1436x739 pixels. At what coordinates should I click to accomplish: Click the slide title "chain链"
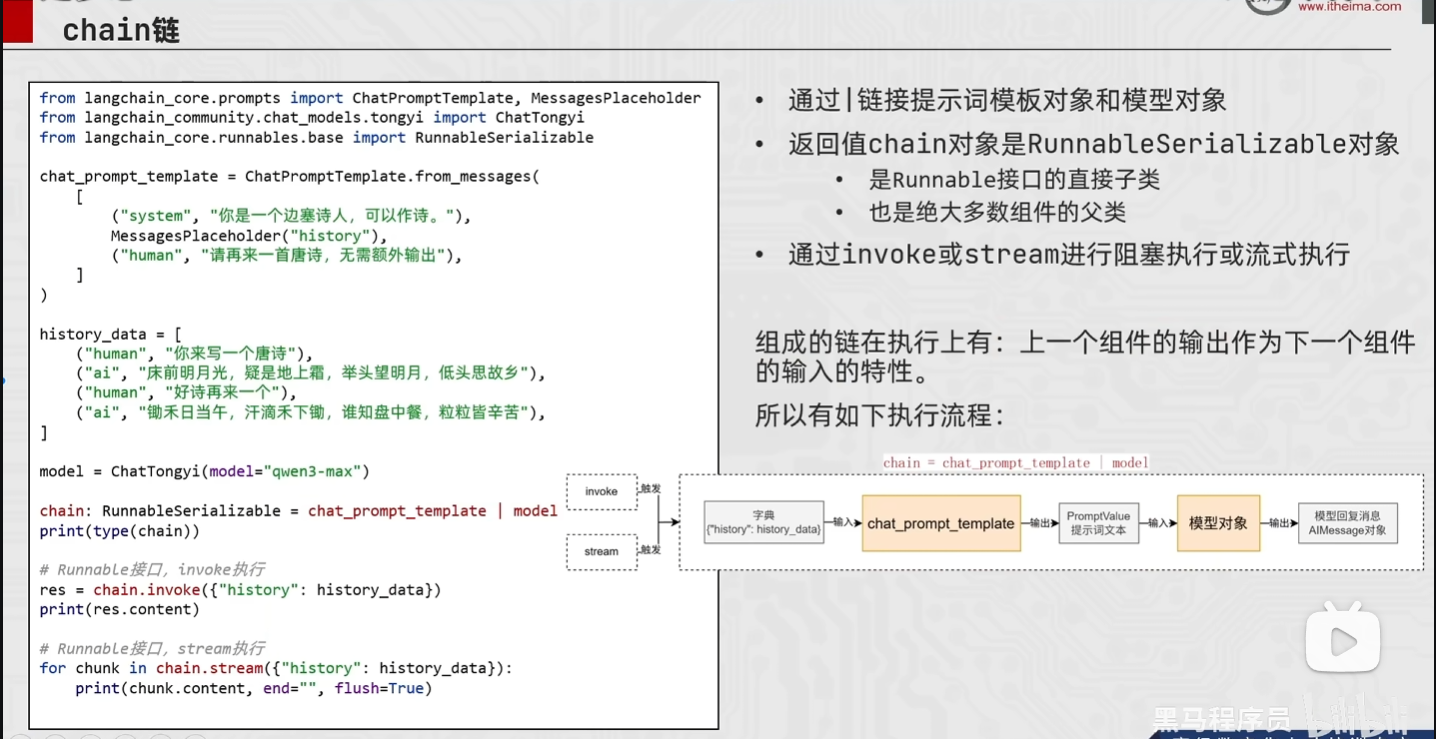point(121,30)
